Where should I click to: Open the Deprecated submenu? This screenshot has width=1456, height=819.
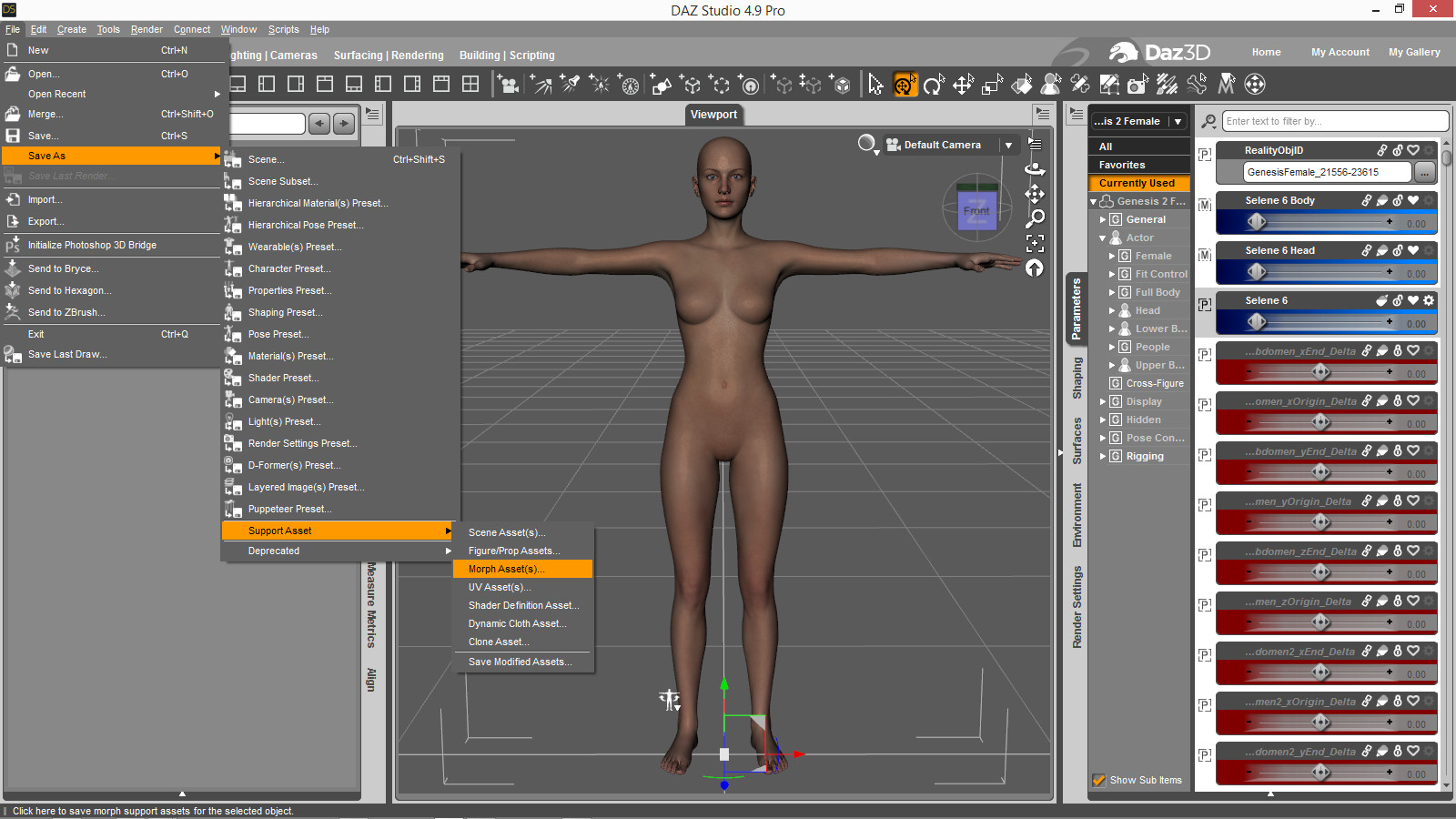point(339,551)
